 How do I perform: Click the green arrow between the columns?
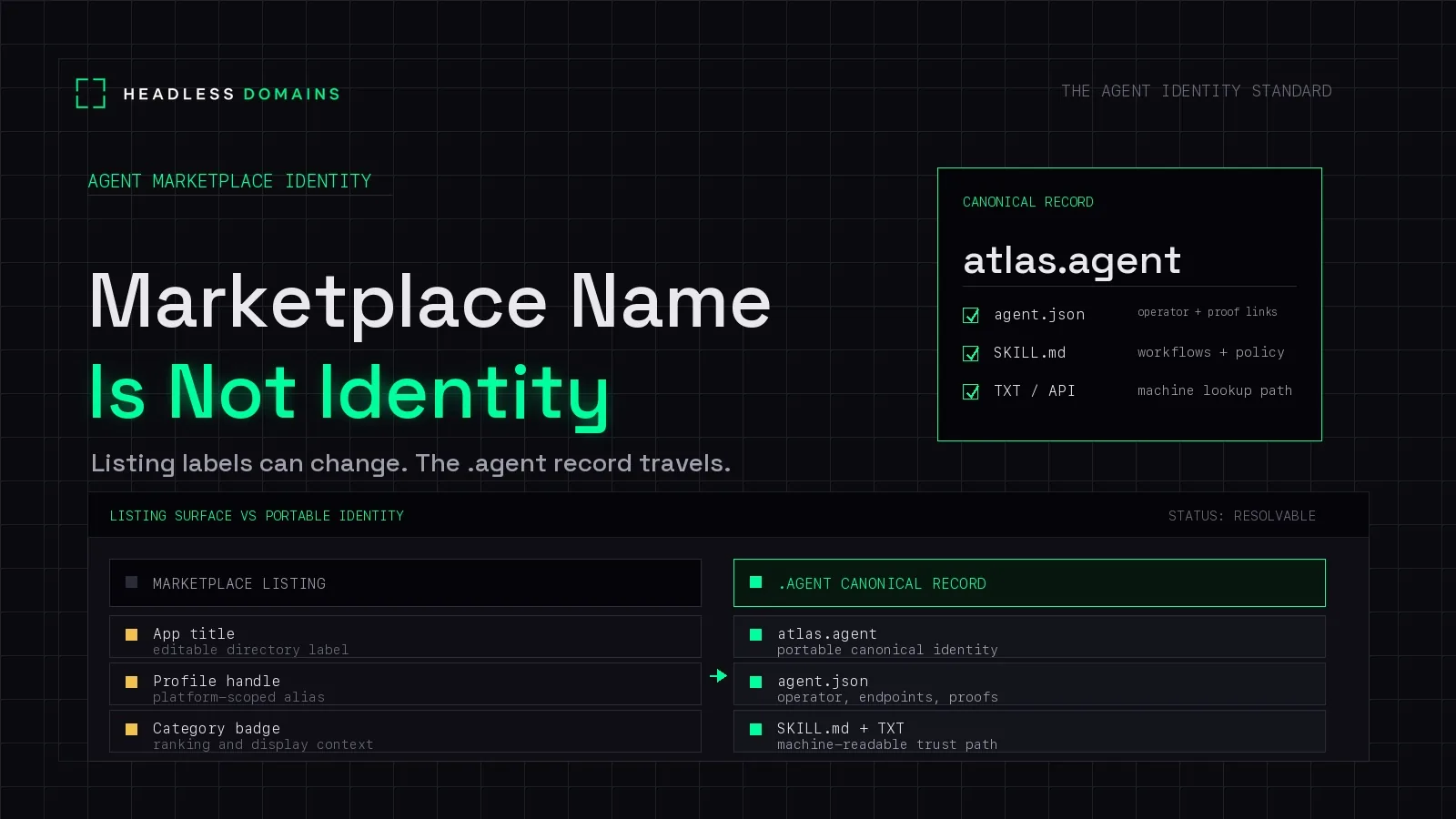pos(718,675)
